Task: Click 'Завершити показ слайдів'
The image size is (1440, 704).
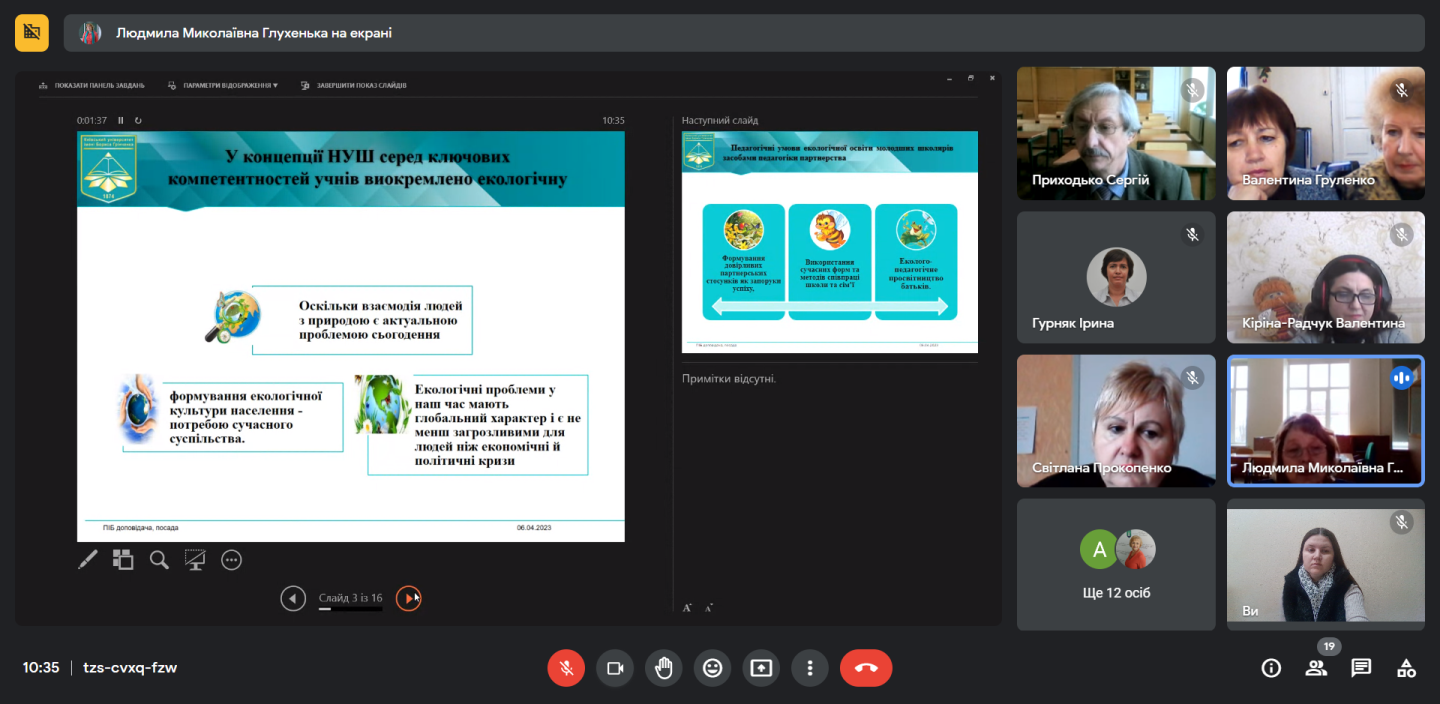Action: click(353, 86)
